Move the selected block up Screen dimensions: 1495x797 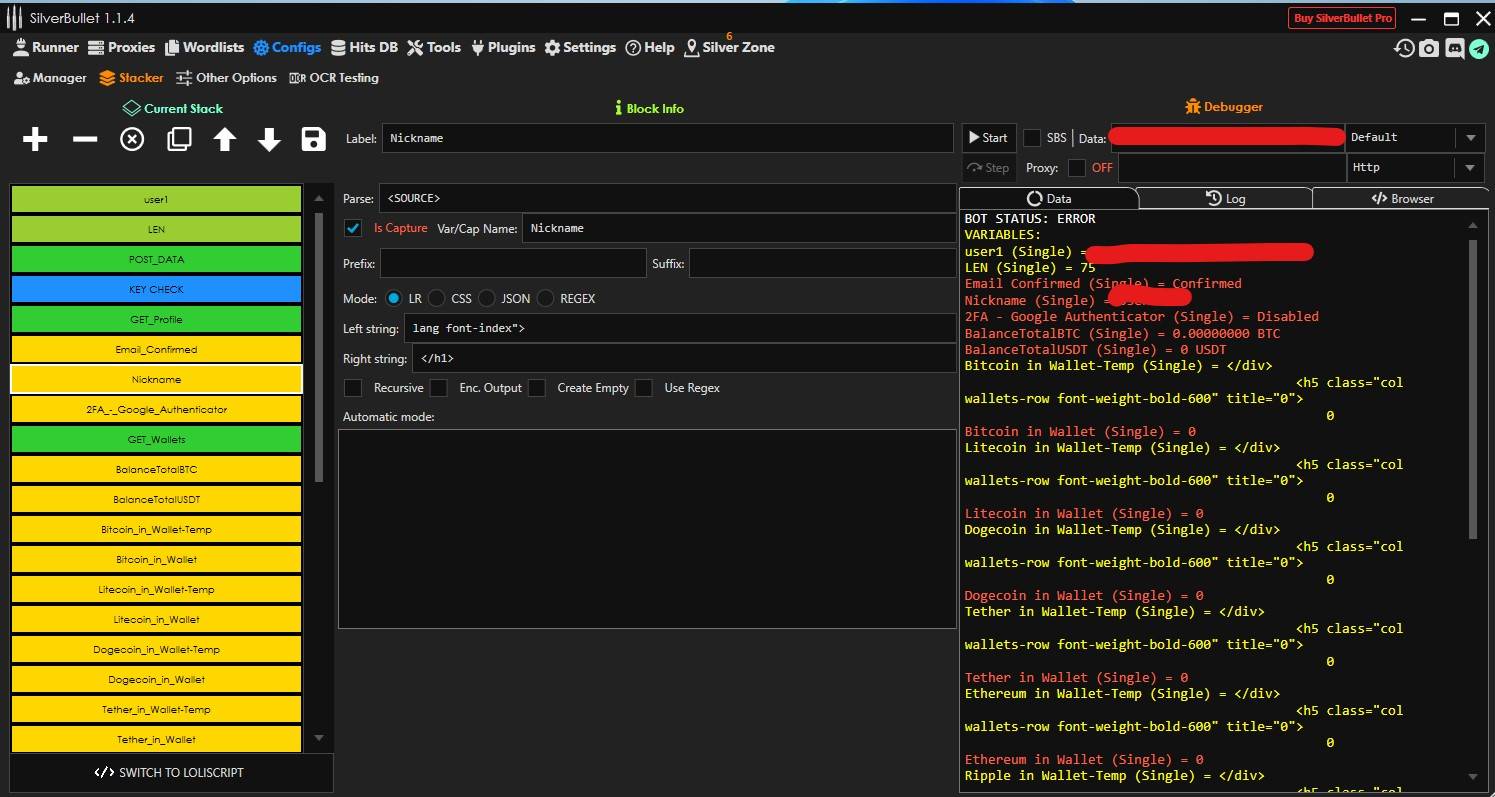[225, 139]
